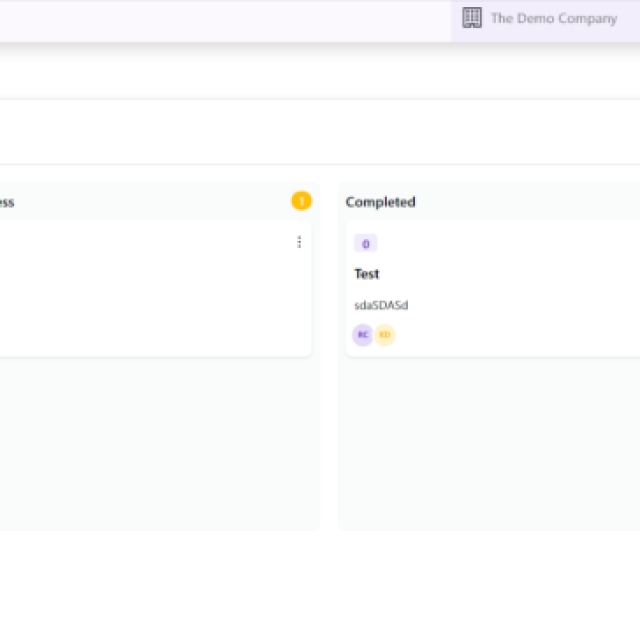Open the three-dot menu on the task card
This screenshot has height=640, width=640.
click(x=299, y=242)
